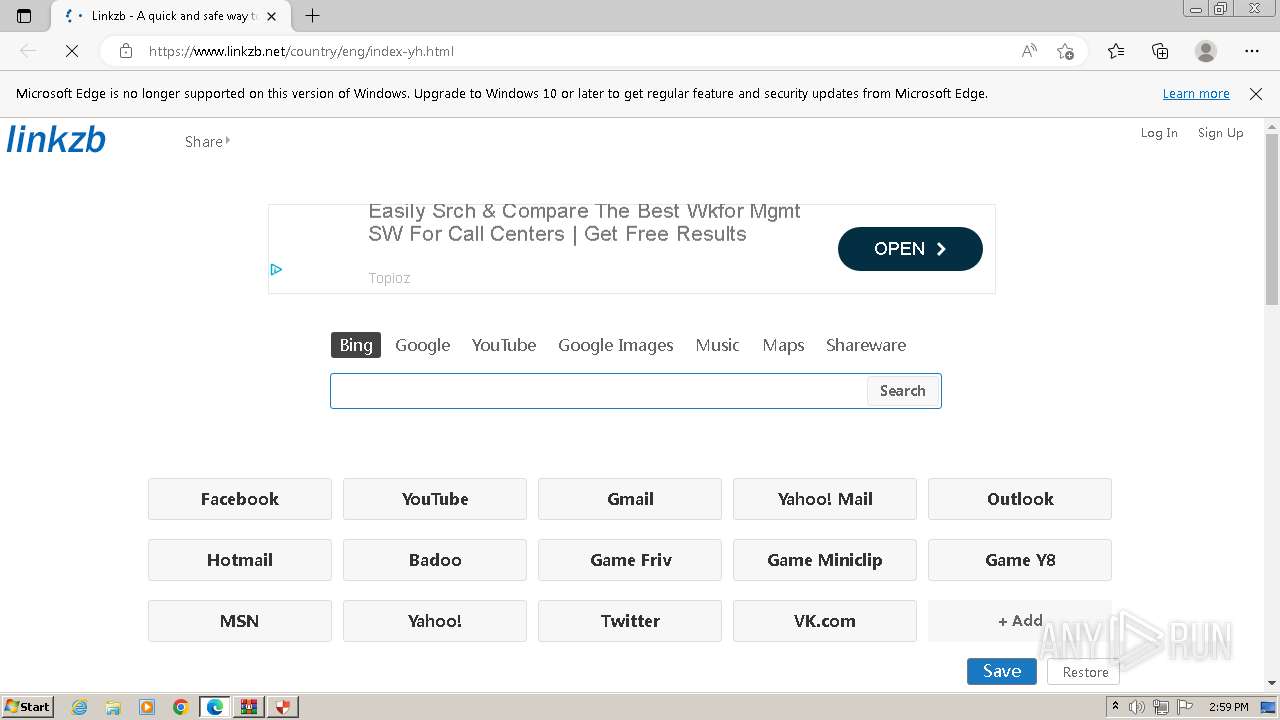Show hidden system tray icons
Viewport: 1280px width, 720px height.
[x=1116, y=707]
